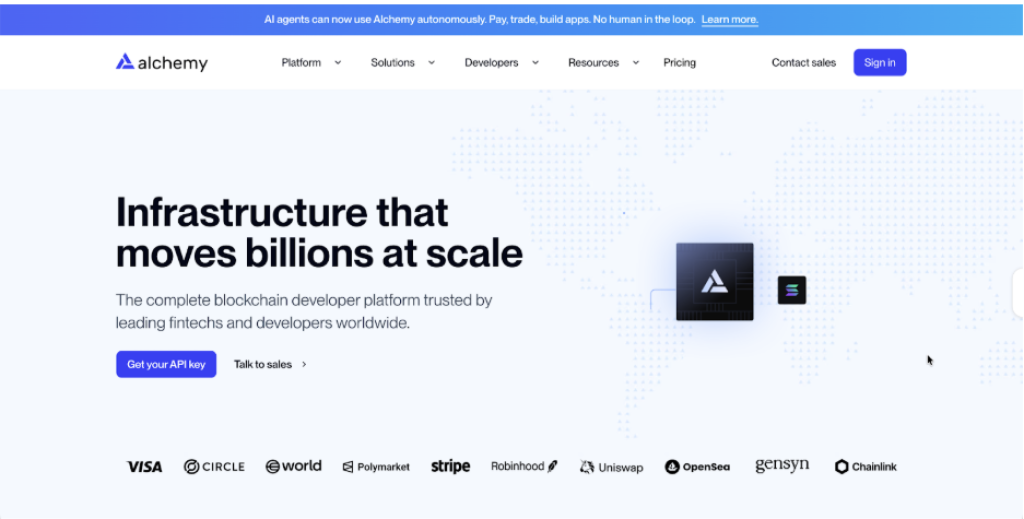The width and height of the screenshot is (1024, 519).
Task: Click the Visa logo
Action: (144, 466)
